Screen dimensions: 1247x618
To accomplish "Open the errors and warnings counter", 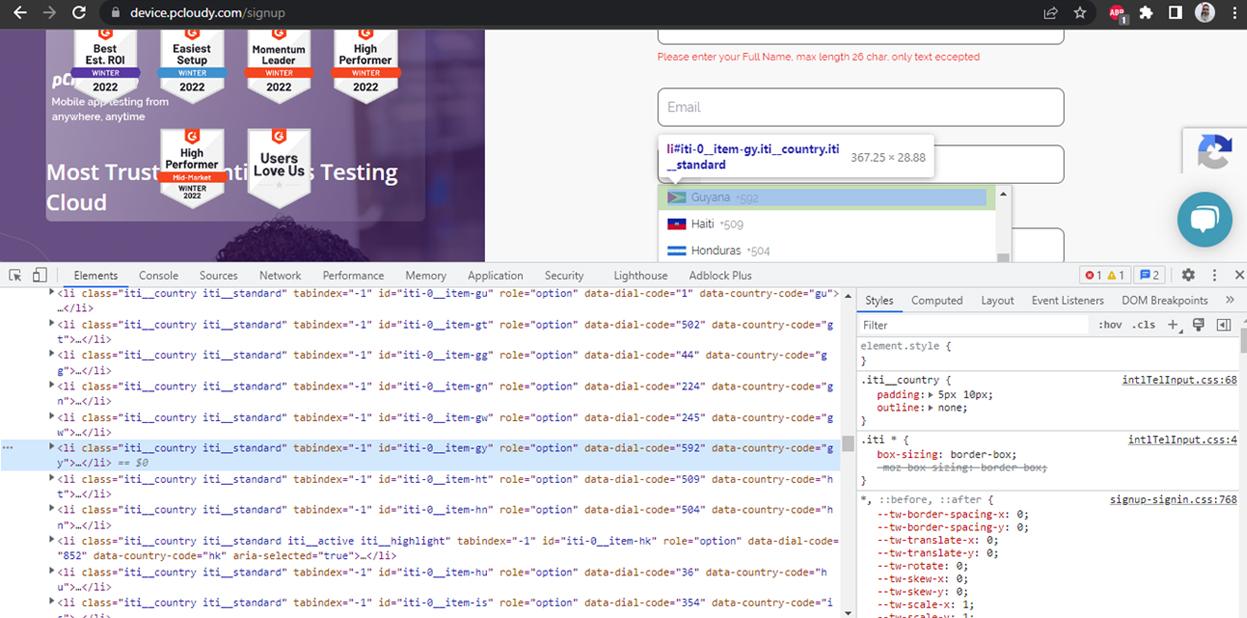I will 1106,275.
